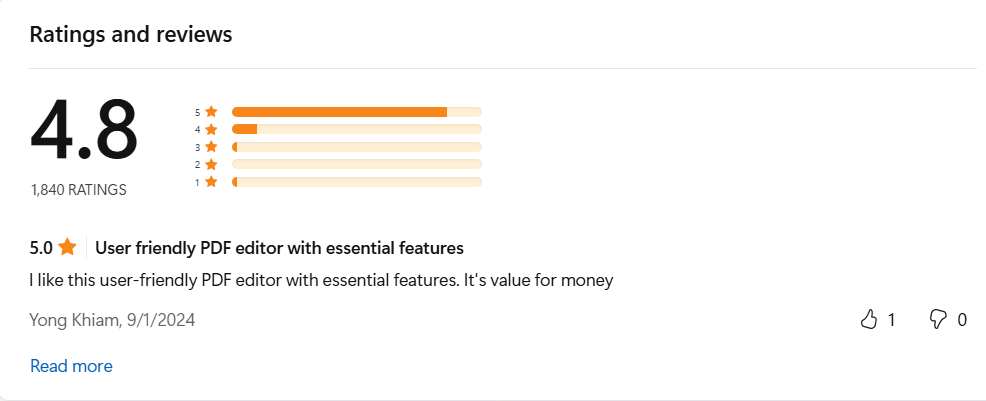Viewport: 986px width, 401px height.
Task: Click the orange star beside 5.0 review score
Action: [67, 248]
